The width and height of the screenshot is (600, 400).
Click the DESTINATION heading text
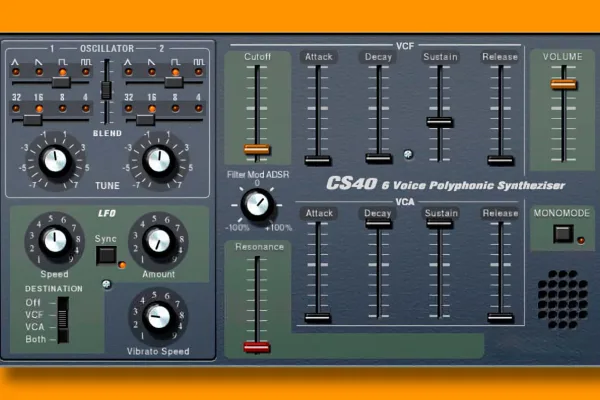pyautogui.click(x=54, y=289)
